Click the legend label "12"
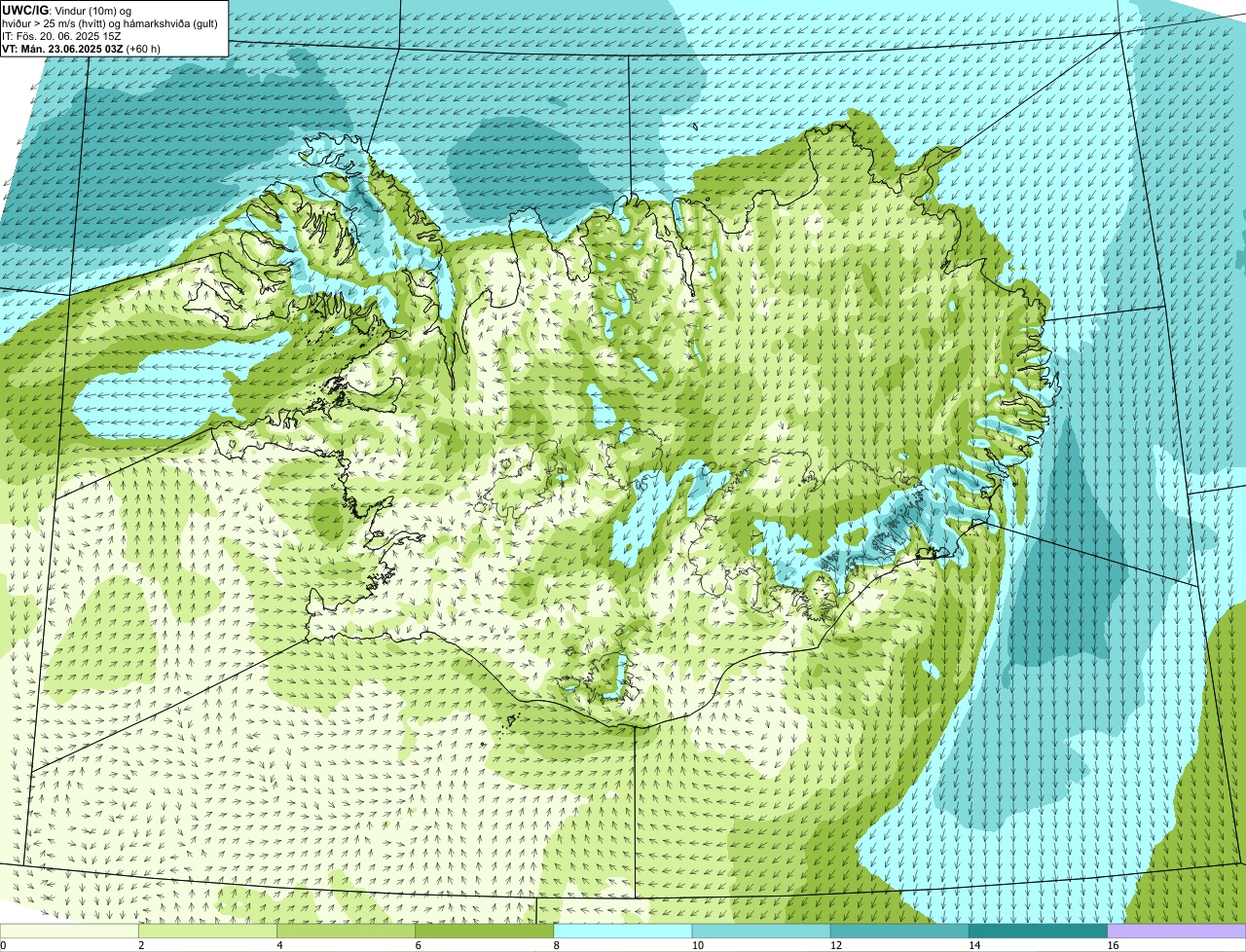Image resolution: width=1246 pixels, height=952 pixels. point(836,945)
